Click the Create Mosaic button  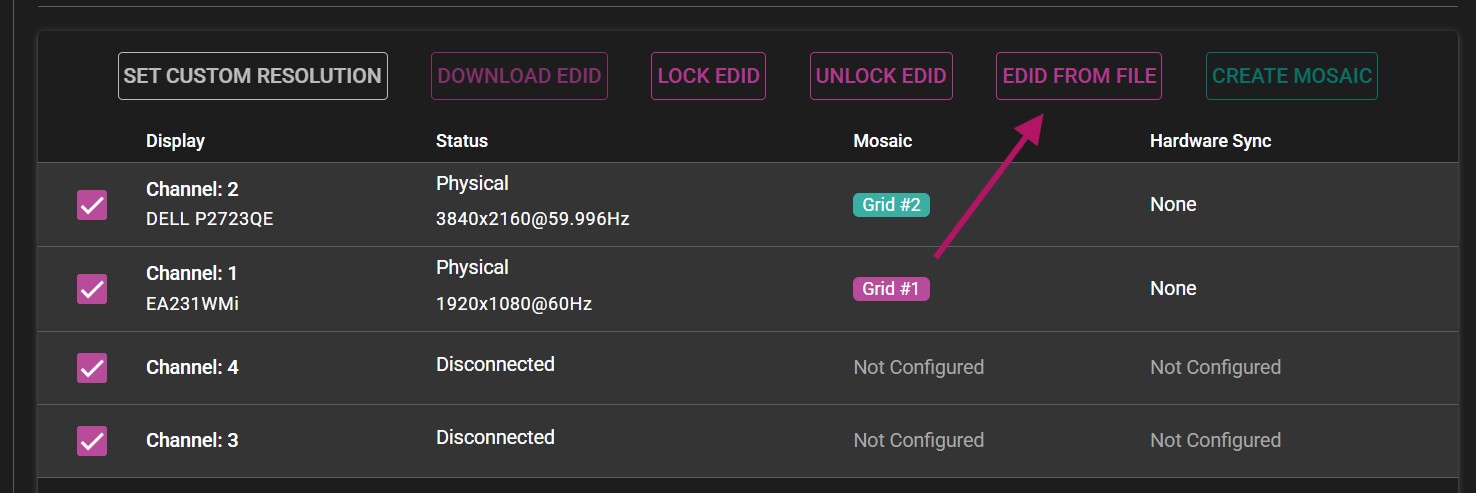(1291, 76)
